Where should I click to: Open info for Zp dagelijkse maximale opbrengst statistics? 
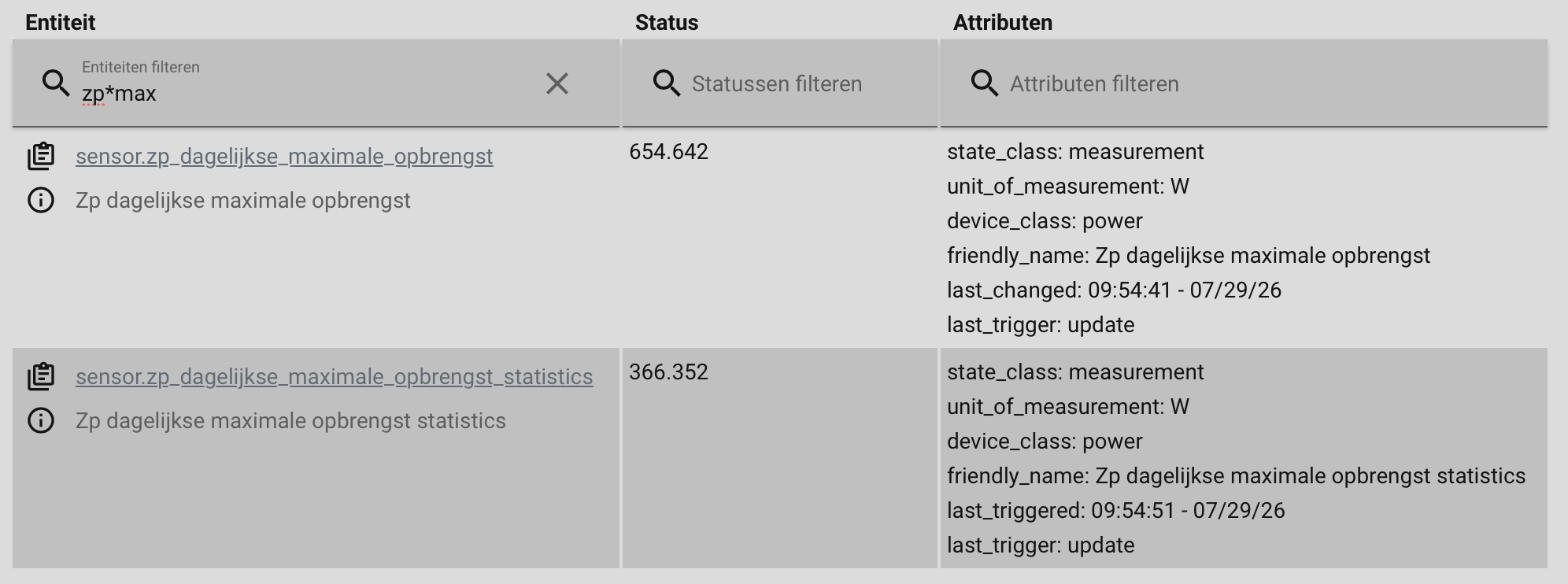click(x=41, y=420)
